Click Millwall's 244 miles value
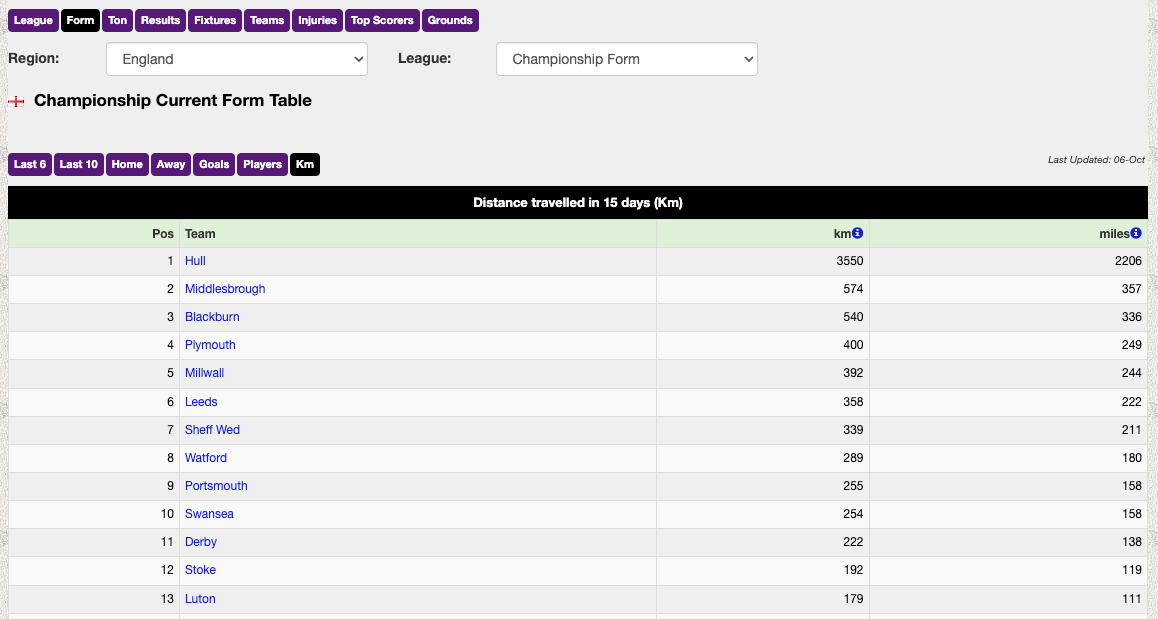The height and width of the screenshot is (619, 1158). click(x=1131, y=373)
